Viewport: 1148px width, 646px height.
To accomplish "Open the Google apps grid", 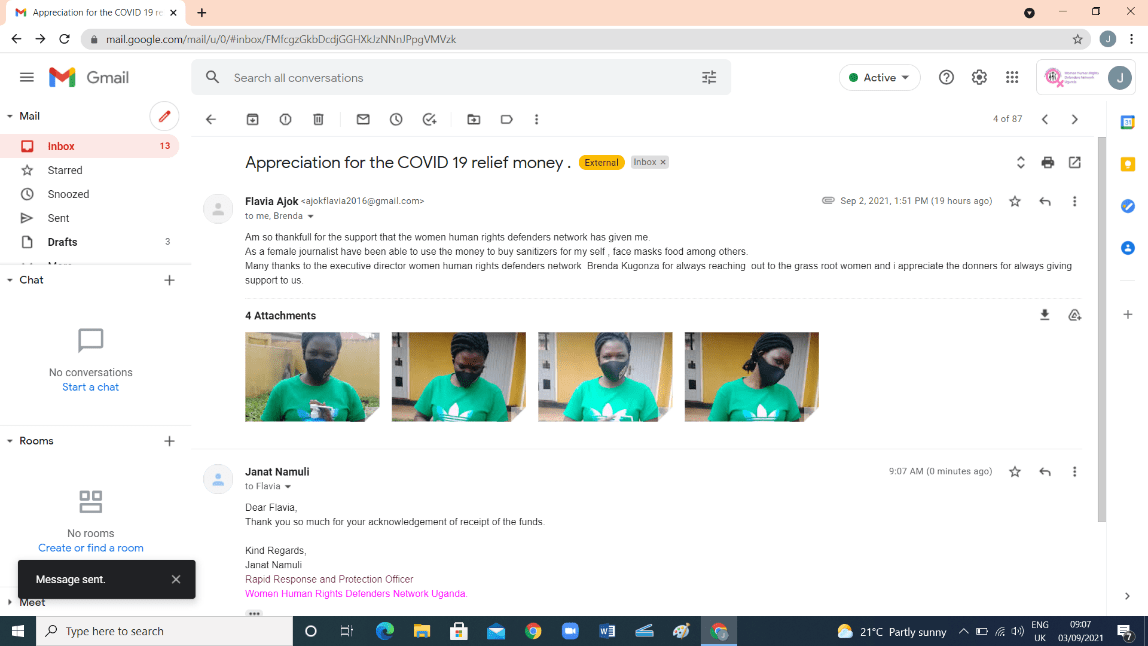I will point(1012,78).
